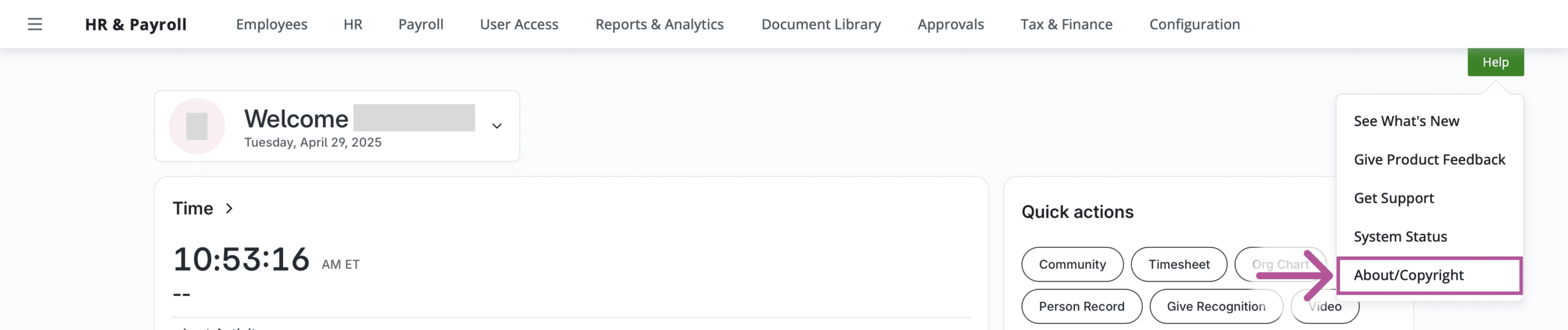Click the green Help button
Image resolution: width=1568 pixels, height=330 pixels.
coord(1495,62)
